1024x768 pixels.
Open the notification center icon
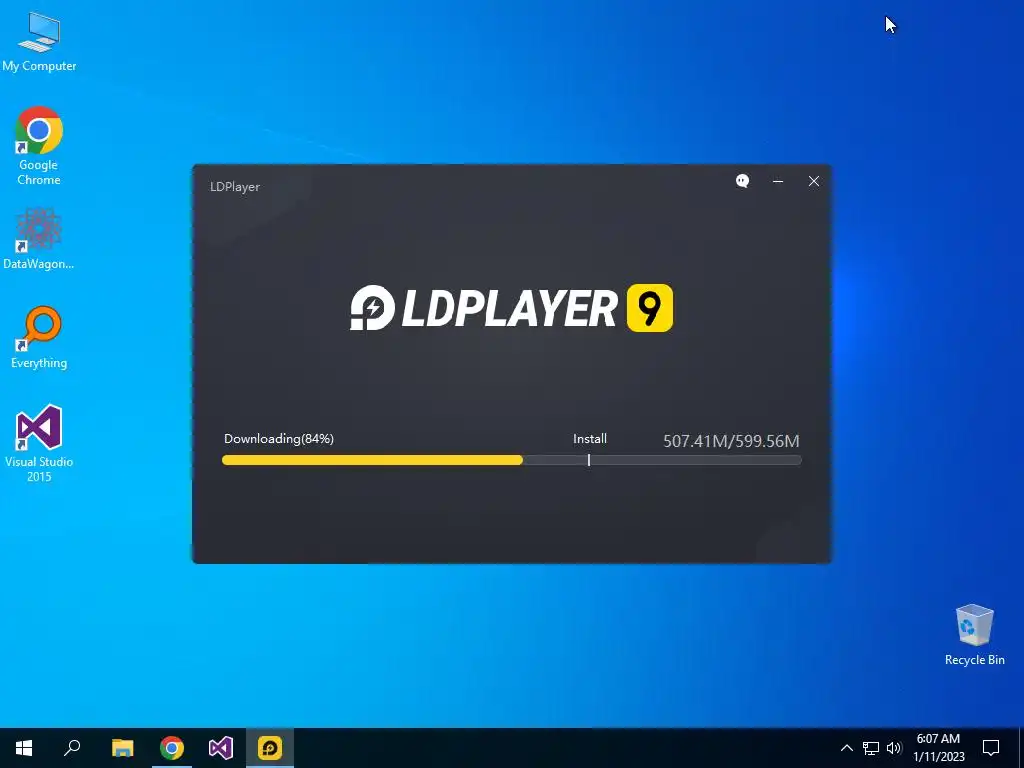tap(991, 748)
